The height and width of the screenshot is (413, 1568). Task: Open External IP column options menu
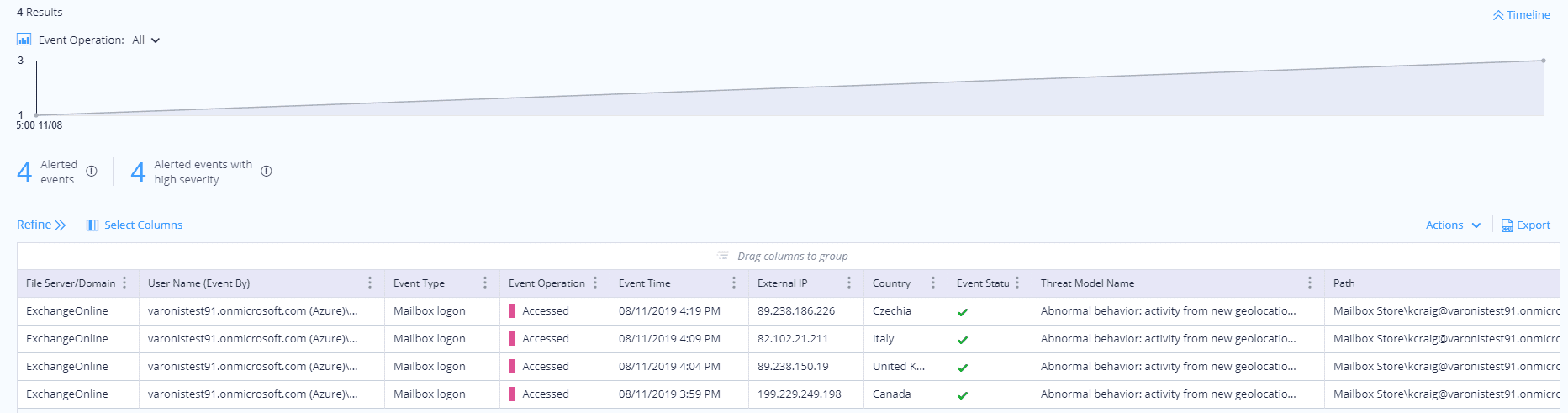coord(849,283)
